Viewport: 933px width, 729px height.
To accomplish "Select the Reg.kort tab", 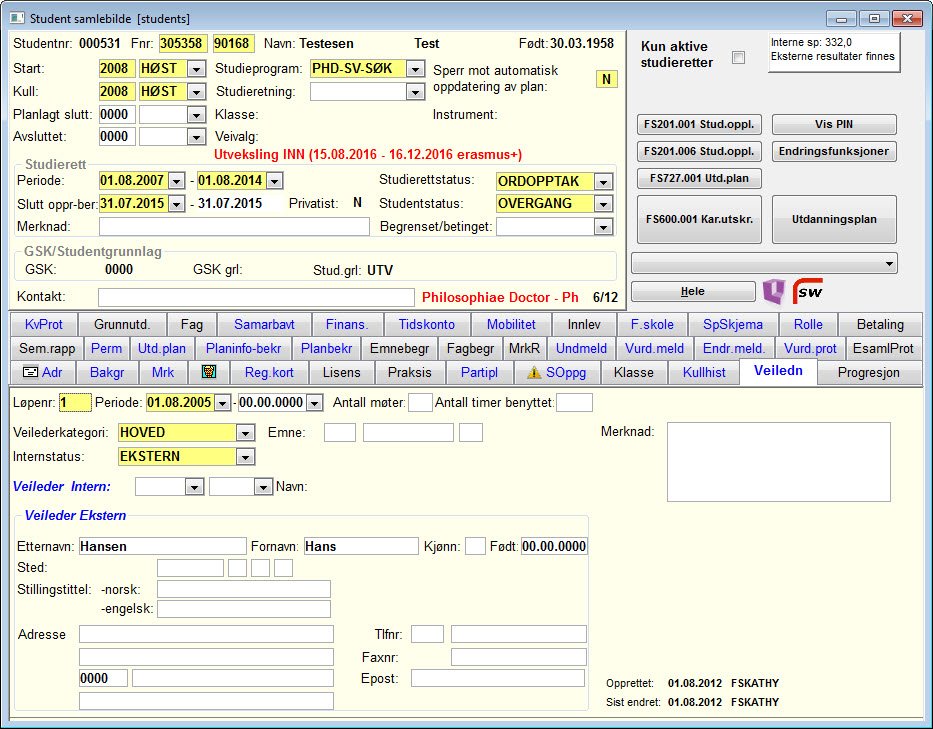I will (x=270, y=373).
